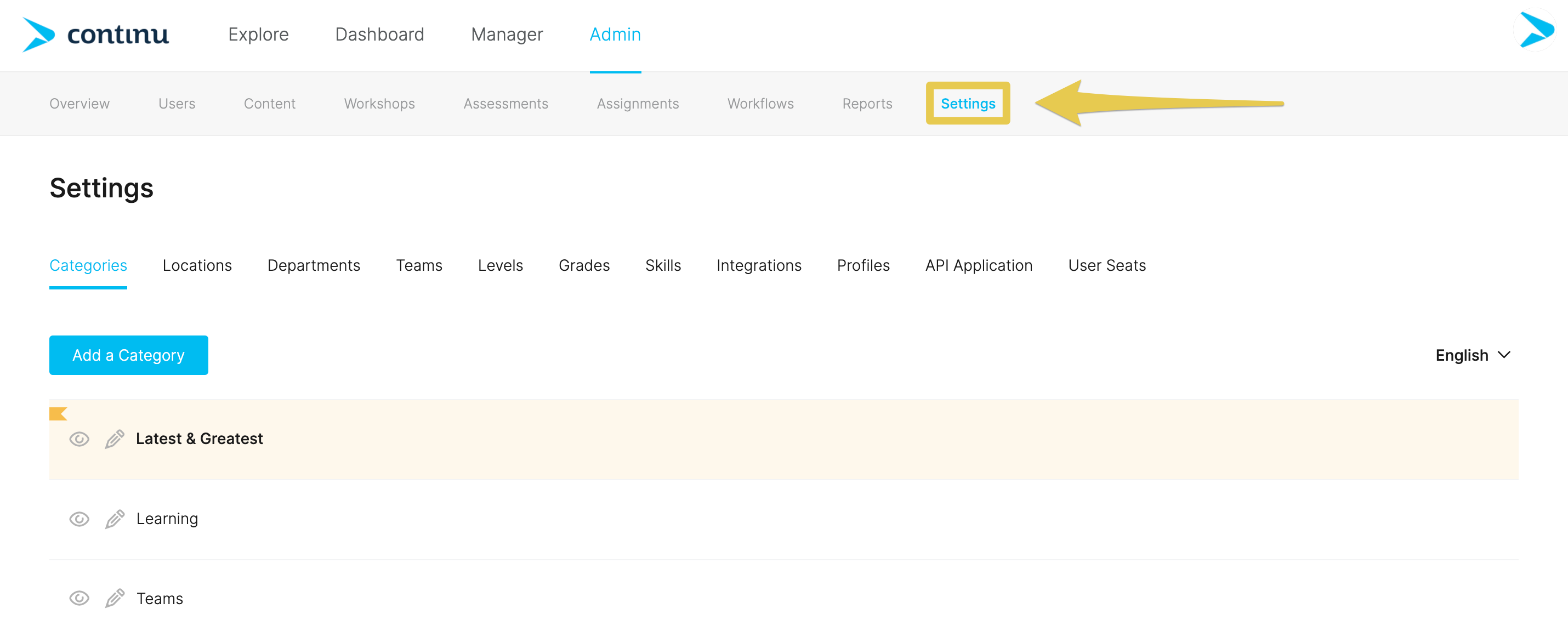1568x637 pixels.
Task: Select the Teams category name in list
Action: (x=160, y=599)
